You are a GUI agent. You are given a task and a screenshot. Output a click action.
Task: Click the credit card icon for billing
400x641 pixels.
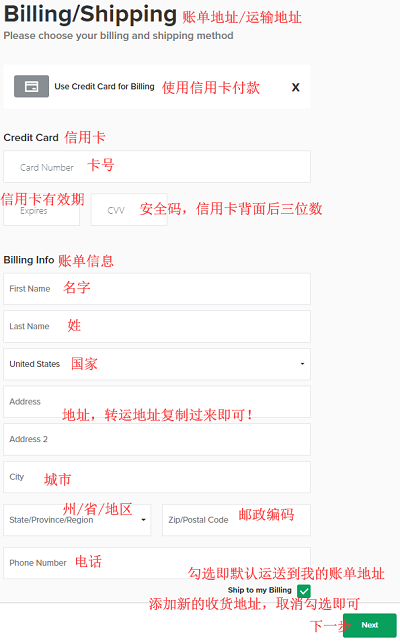tap(31, 86)
